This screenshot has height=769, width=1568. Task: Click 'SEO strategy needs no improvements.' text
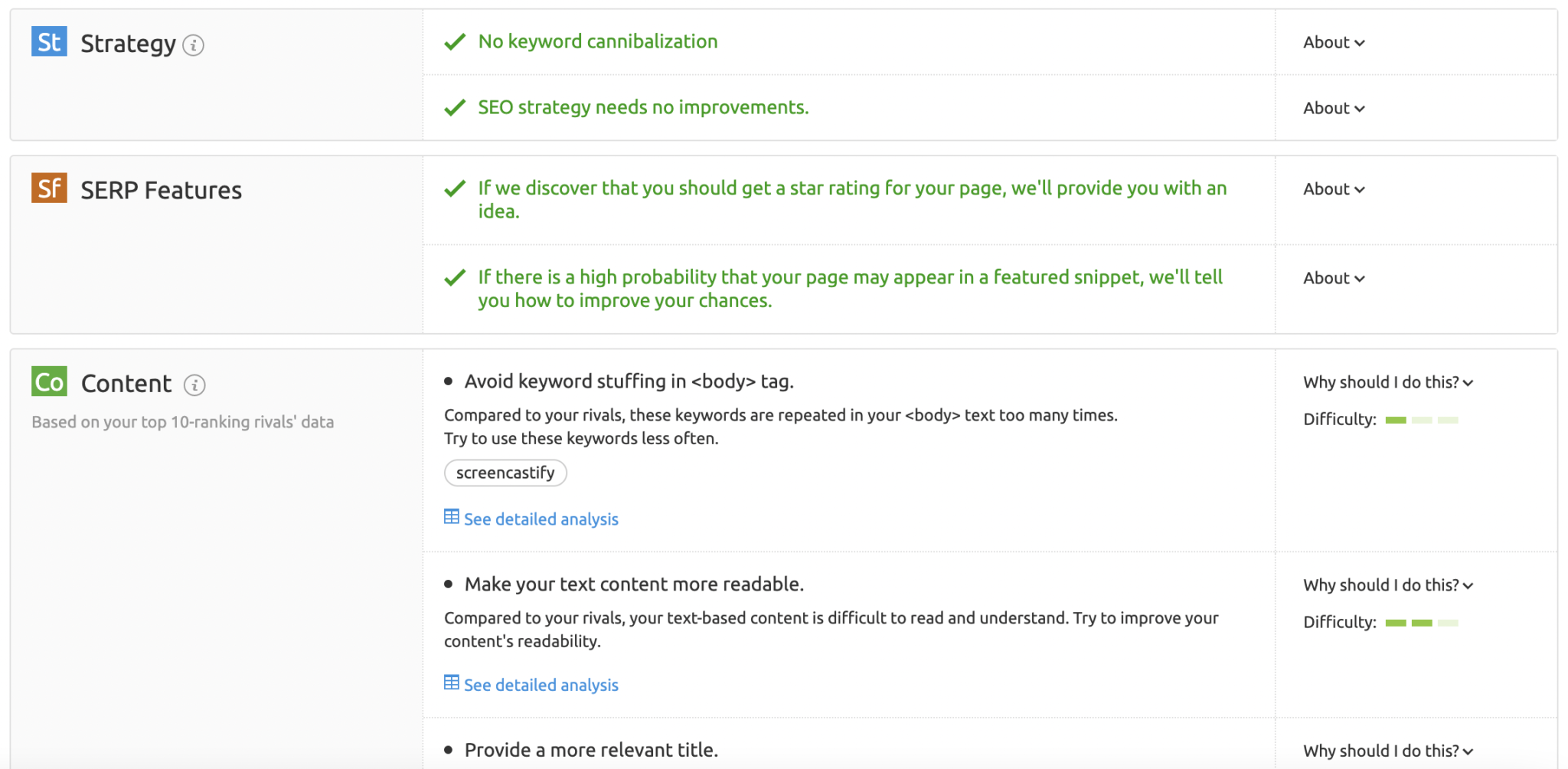pyautogui.click(x=643, y=107)
